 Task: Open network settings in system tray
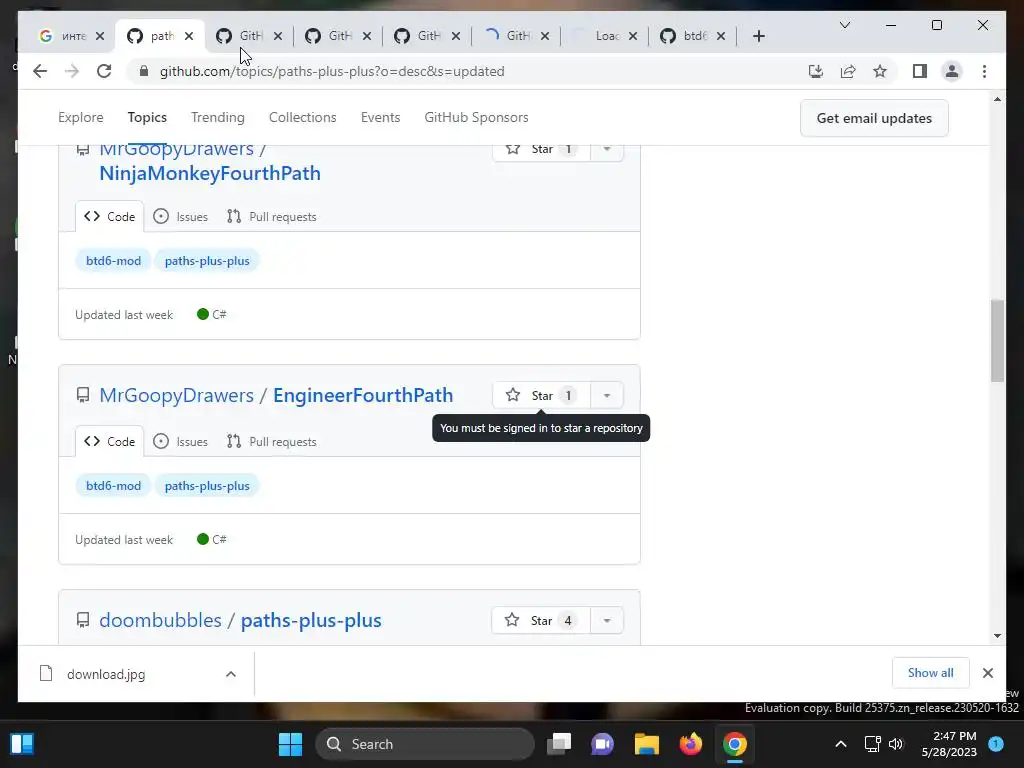pos(872,744)
